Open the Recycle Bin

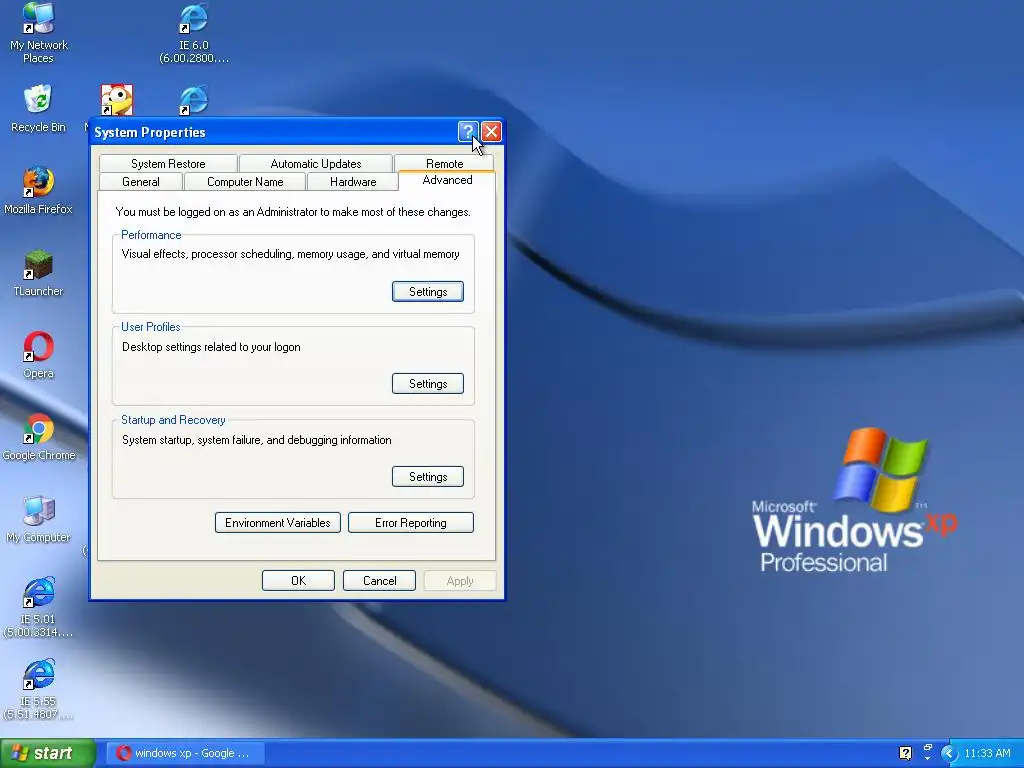pyautogui.click(x=38, y=108)
